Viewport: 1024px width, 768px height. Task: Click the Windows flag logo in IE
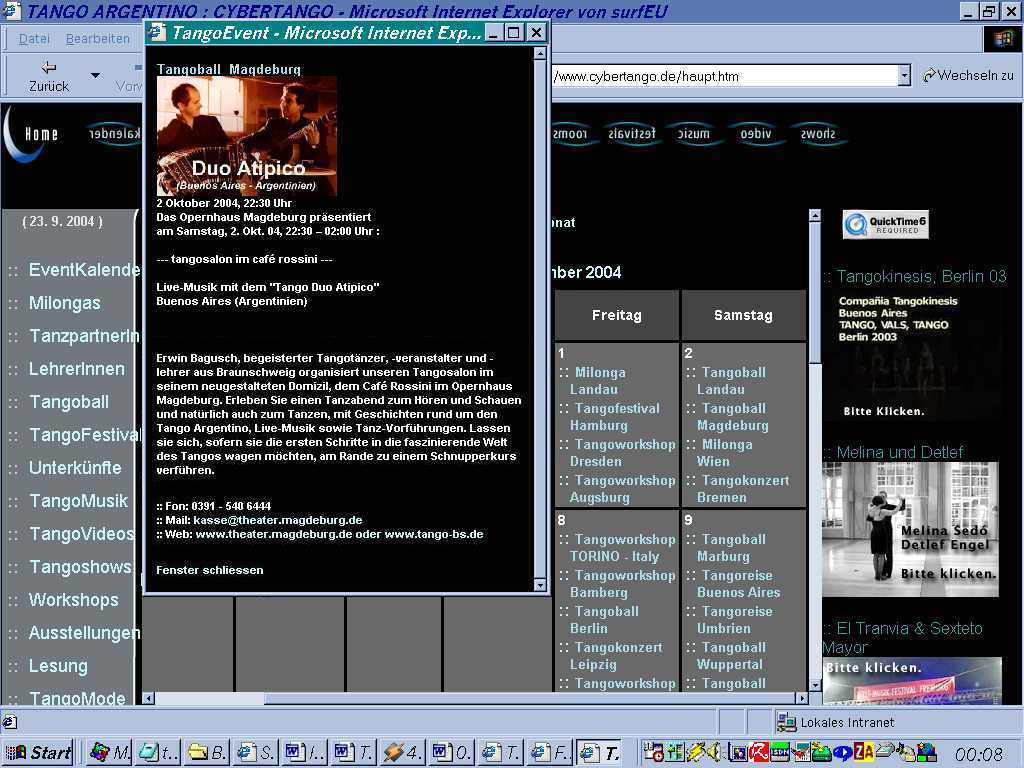tap(1002, 39)
